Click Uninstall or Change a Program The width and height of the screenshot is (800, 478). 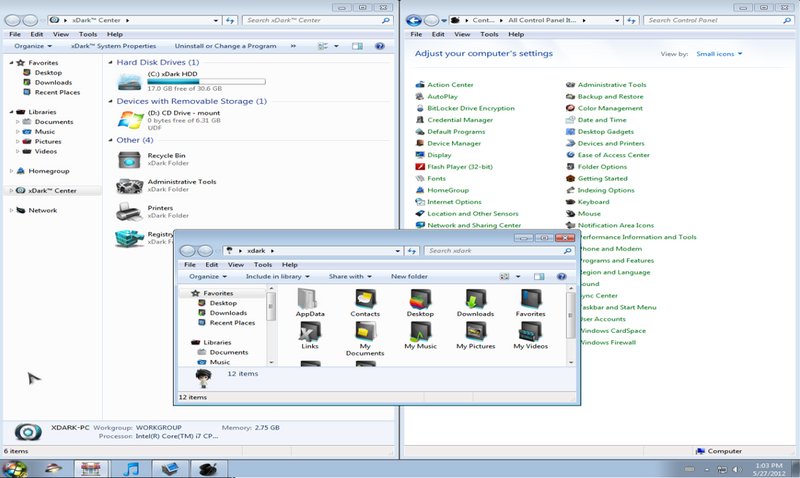(x=226, y=46)
